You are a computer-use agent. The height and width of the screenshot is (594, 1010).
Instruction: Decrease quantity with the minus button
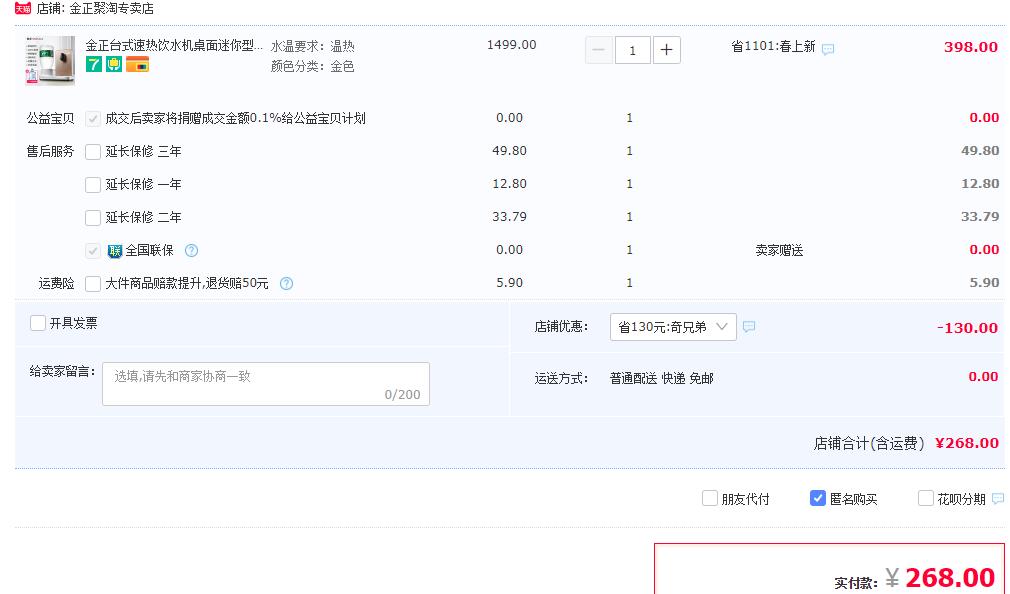coord(598,50)
